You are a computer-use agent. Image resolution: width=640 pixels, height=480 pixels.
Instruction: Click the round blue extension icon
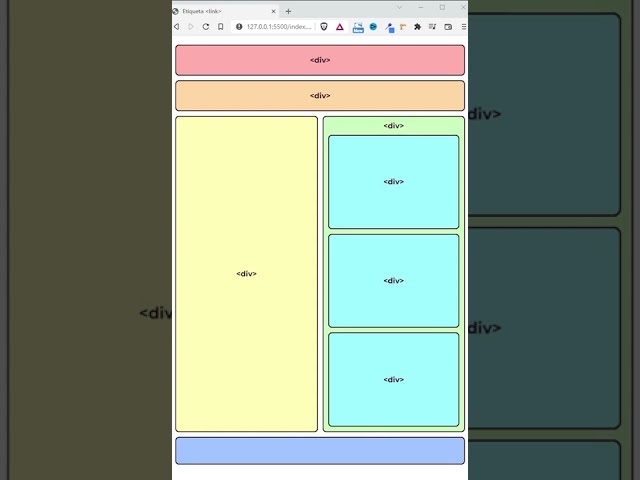point(373,27)
